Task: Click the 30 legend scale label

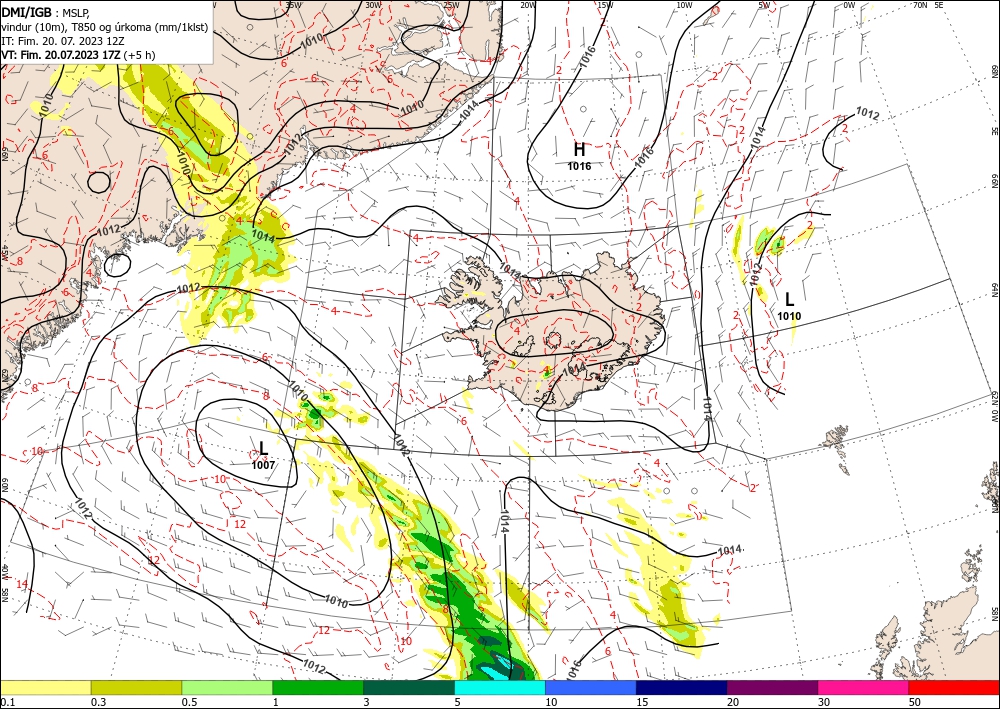Action: (823, 702)
